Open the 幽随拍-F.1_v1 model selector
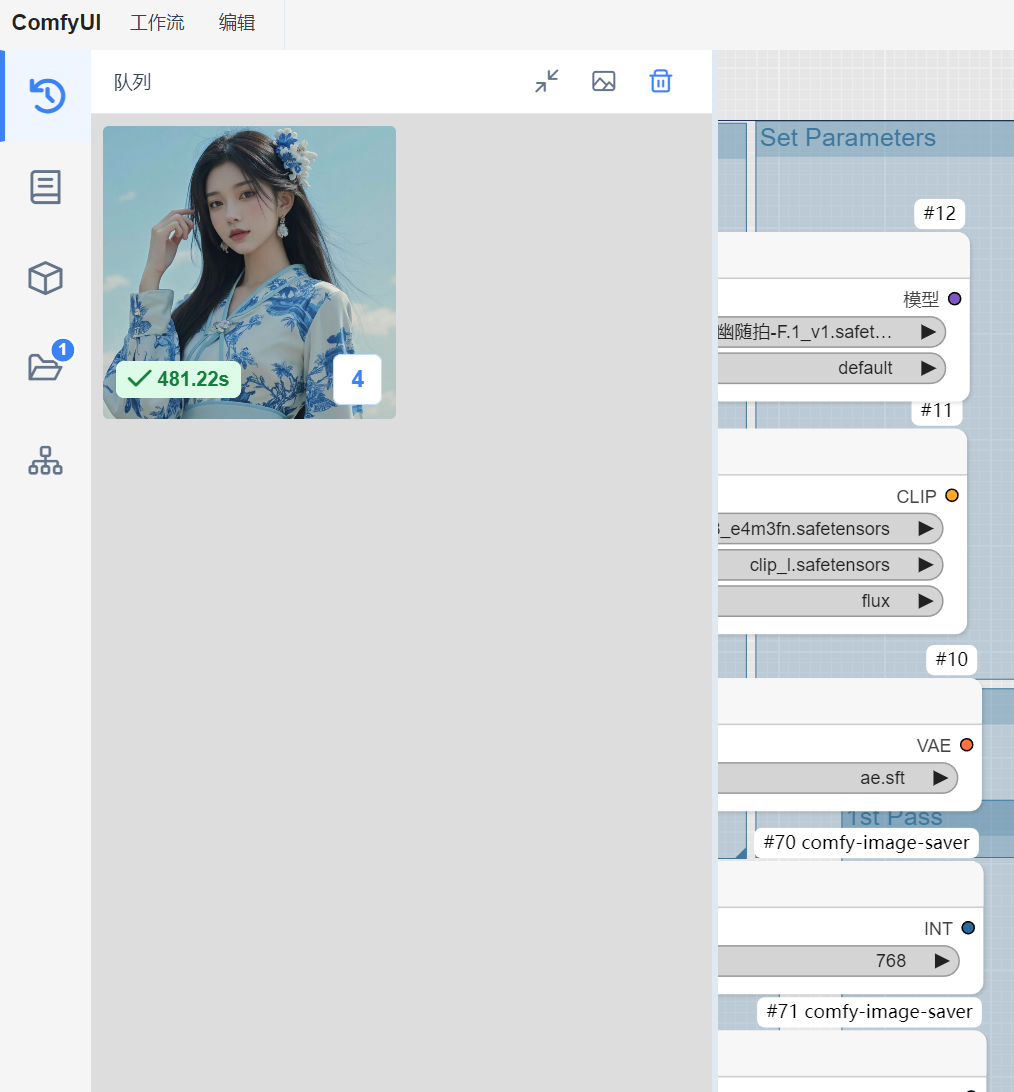The height and width of the screenshot is (1092, 1014). [x=832, y=331]
